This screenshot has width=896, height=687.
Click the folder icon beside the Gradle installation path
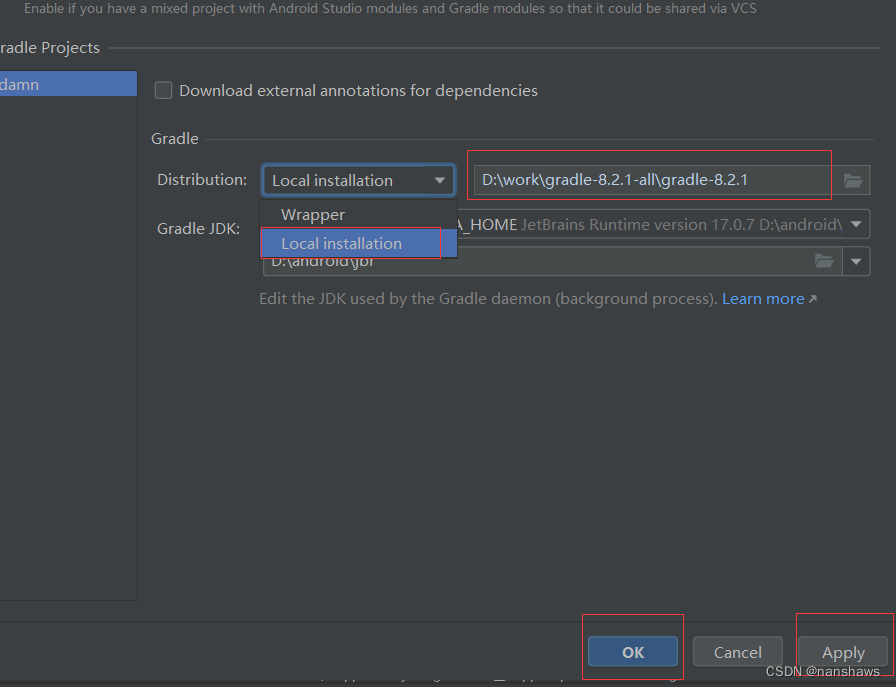pyautogui.click(x=853, y=180)
